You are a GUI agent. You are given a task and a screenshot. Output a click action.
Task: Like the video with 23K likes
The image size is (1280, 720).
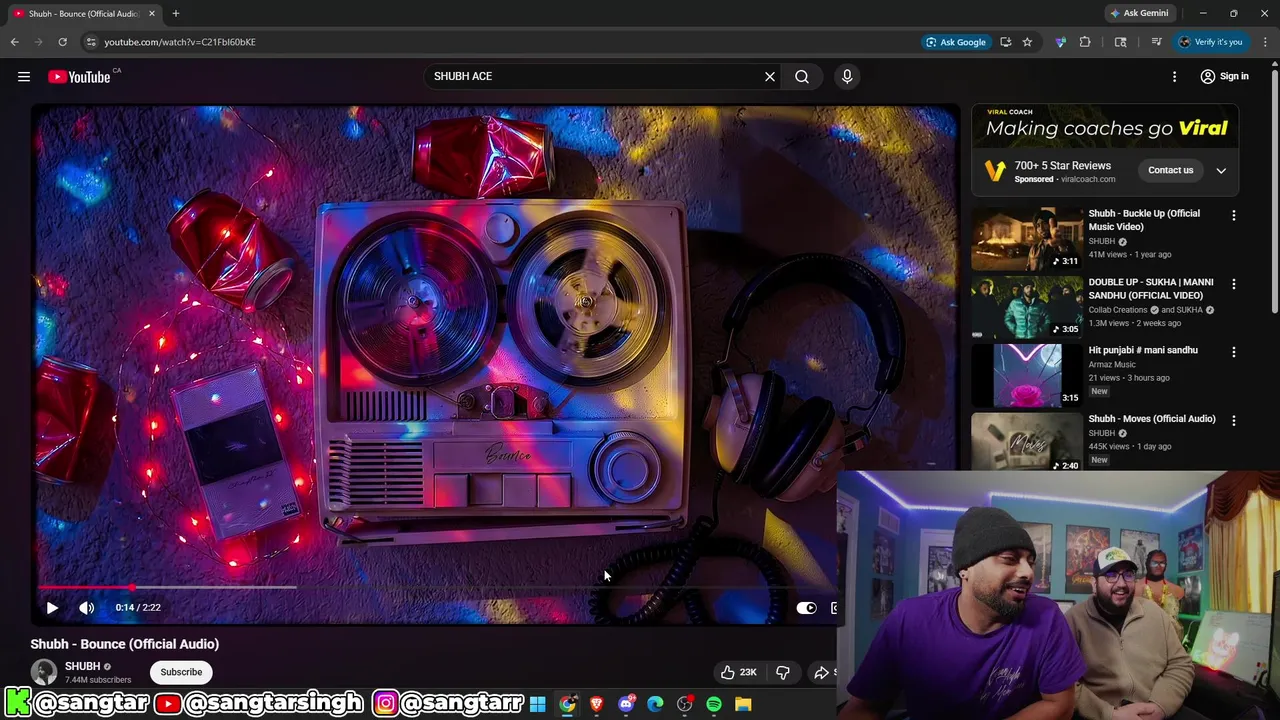(x=738, y=672)
